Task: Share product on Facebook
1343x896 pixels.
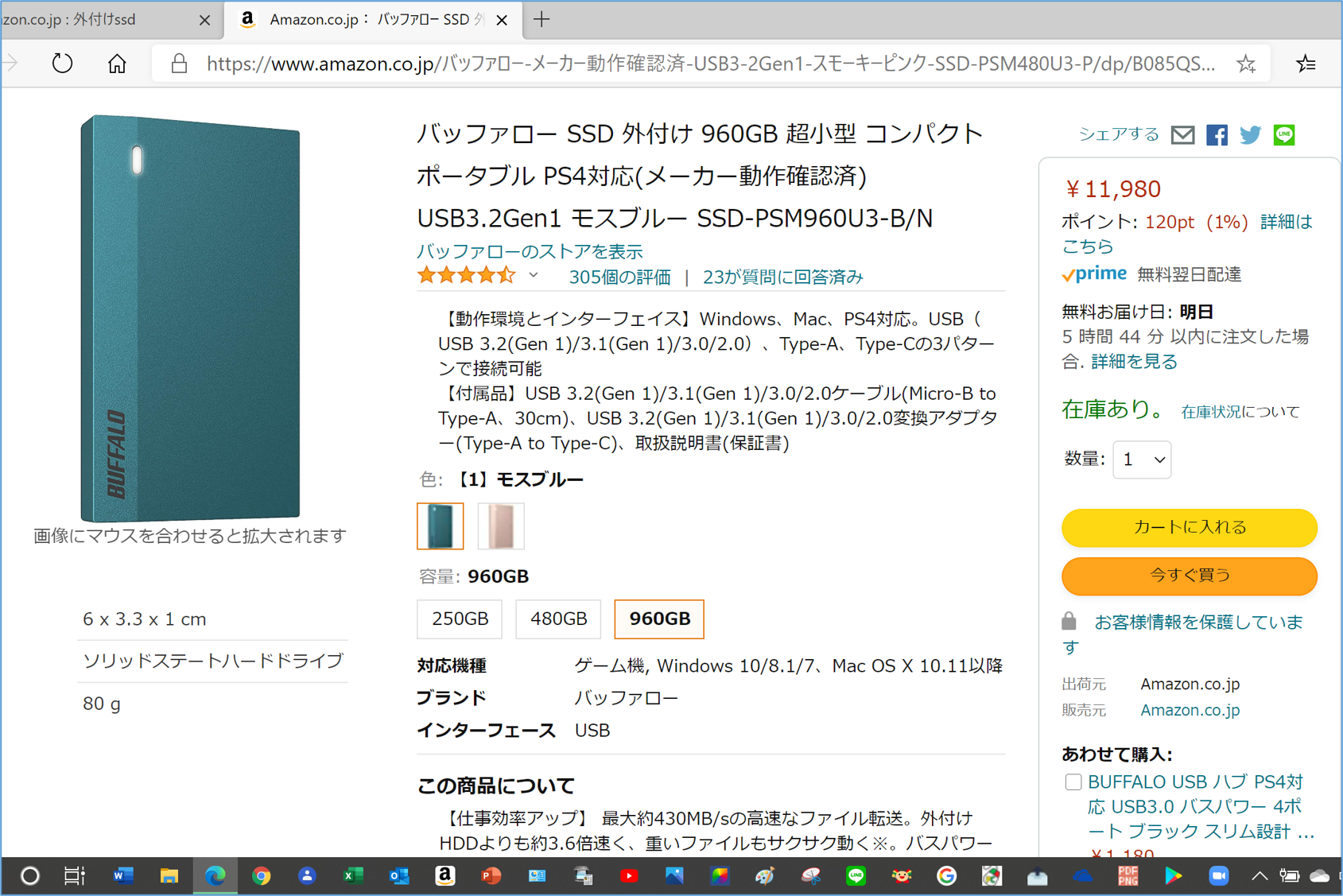Action: tap(1217, 135)
